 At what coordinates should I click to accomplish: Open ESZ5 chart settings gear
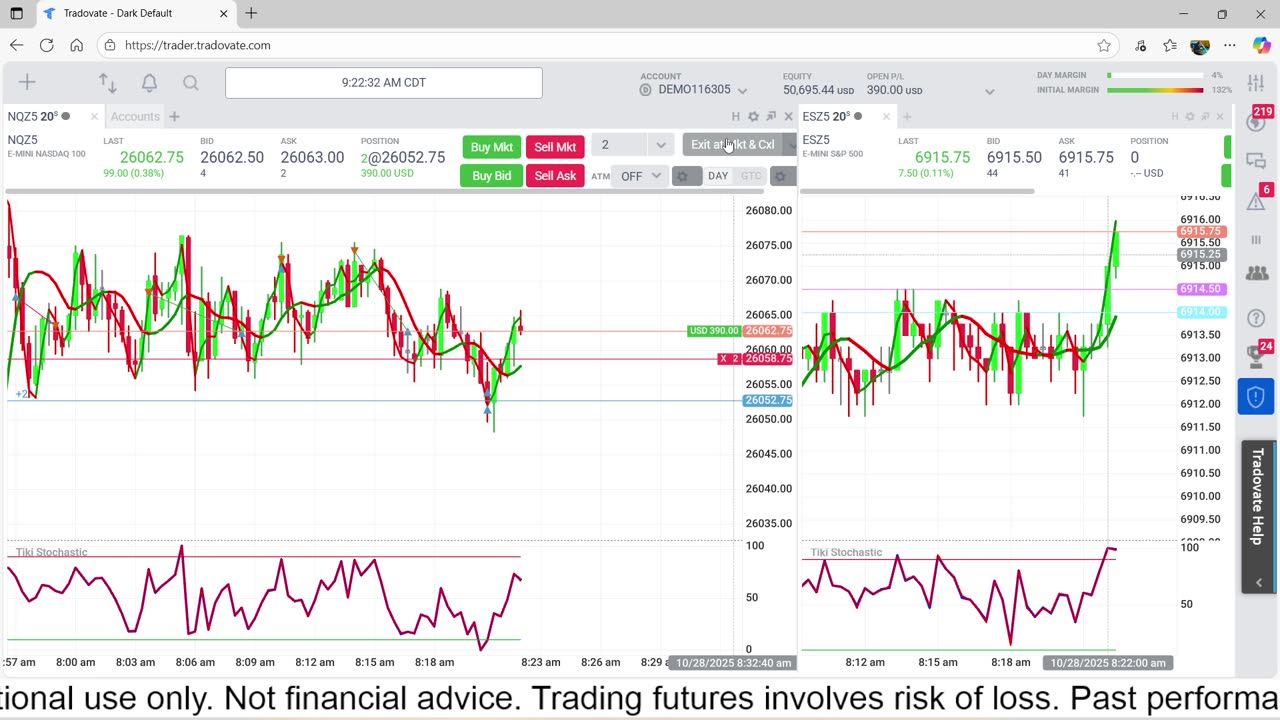tap(1190, 117)
